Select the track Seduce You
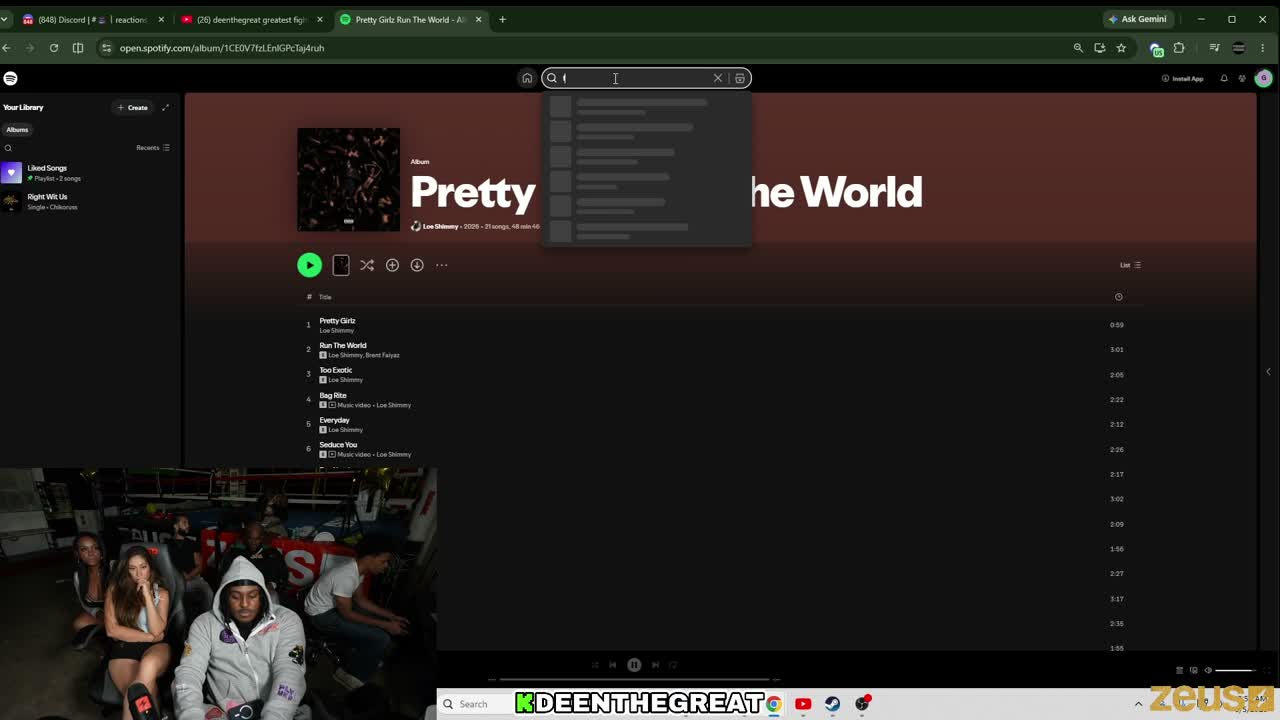 pos(338,445)
